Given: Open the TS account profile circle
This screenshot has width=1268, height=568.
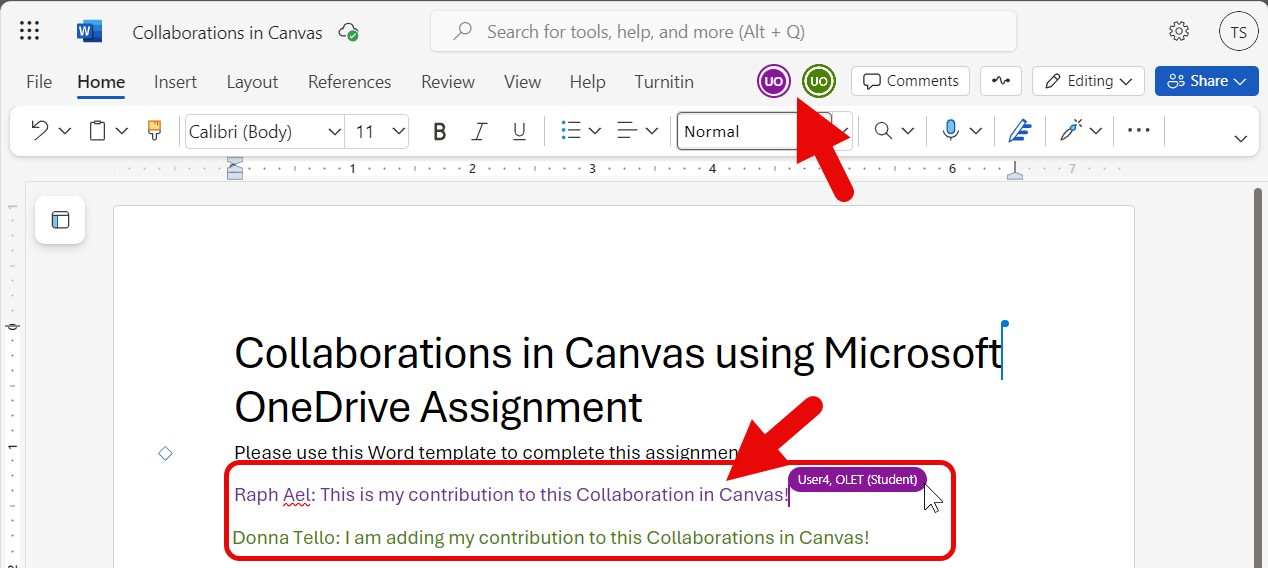Looking at the screenshot, I should coord(1238,32).
